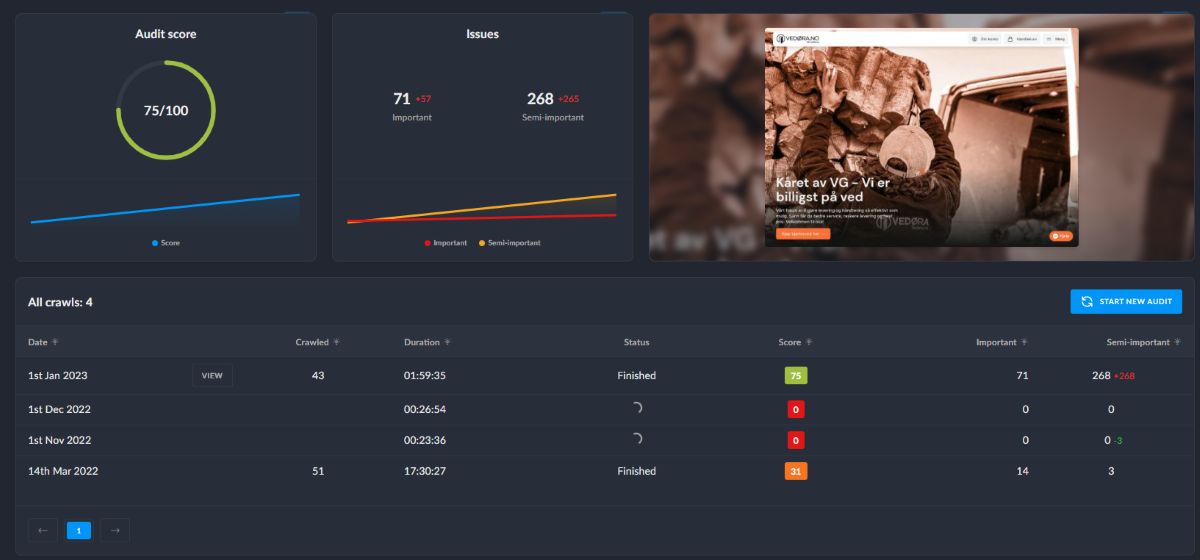
Task: Click the Semi-important column header label
Action: (1138, 342)
